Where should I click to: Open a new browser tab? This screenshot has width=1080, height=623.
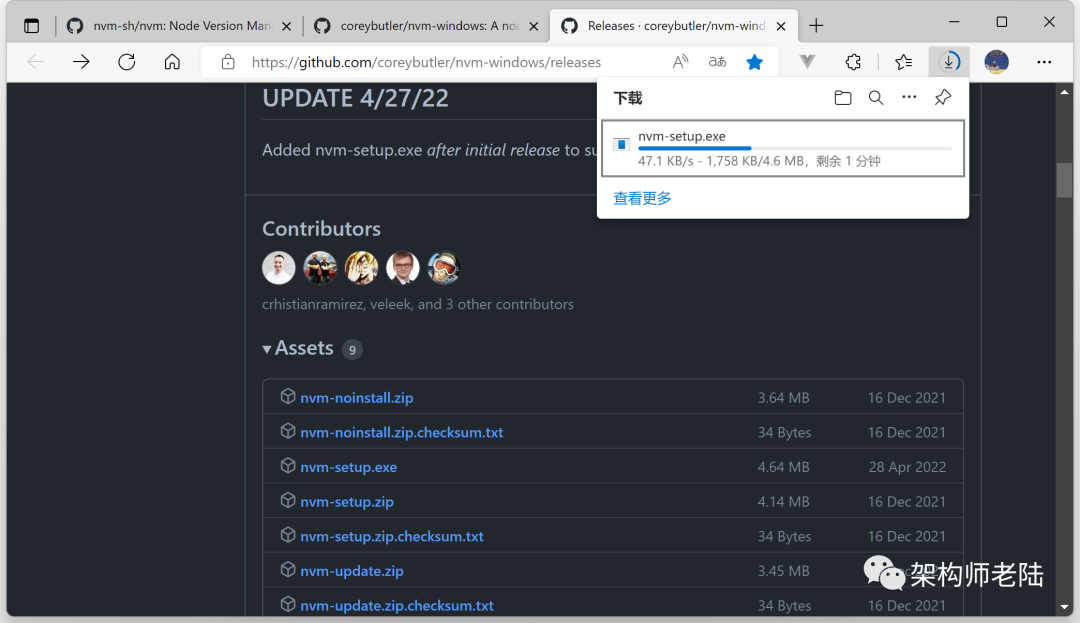(816, 26)
